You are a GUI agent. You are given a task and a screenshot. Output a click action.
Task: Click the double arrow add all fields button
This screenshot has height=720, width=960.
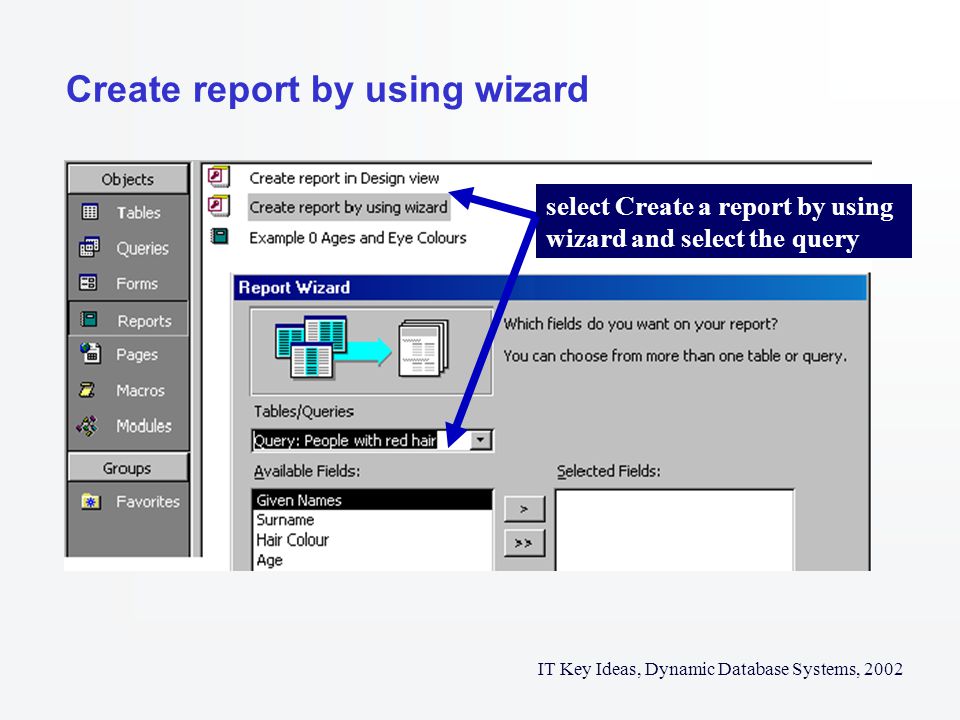point(524,542)
